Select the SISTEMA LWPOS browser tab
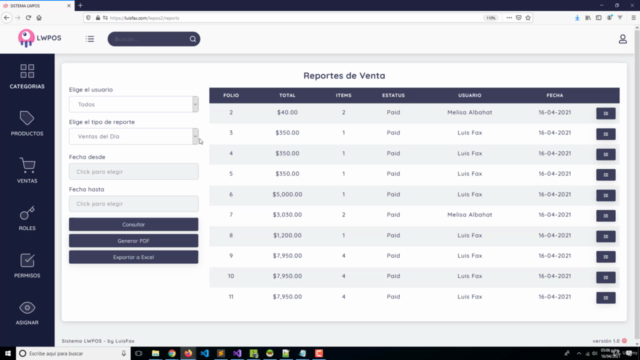The height and width of the screenshot is (360, 640). point(37,6)
